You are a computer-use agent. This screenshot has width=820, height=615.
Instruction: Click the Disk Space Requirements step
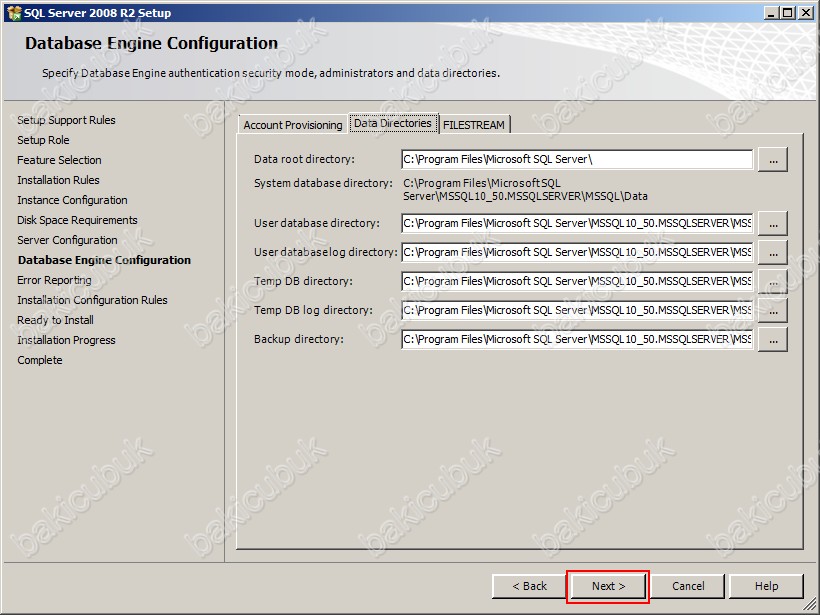pyautogui.click(x=77, y=220)
